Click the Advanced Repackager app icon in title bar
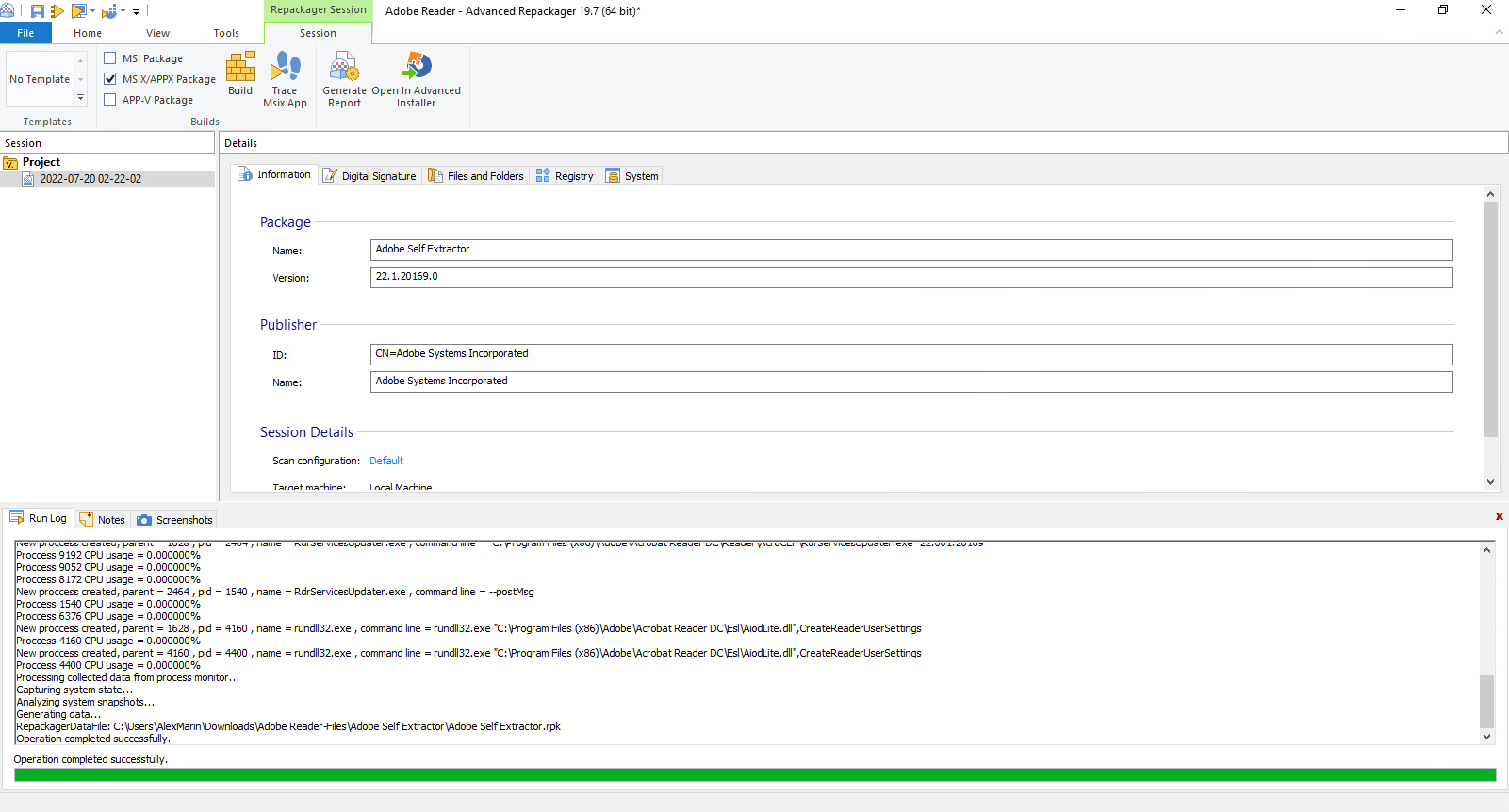The image size is (1509, 812). pyautogui.click(x=7, y=11)
